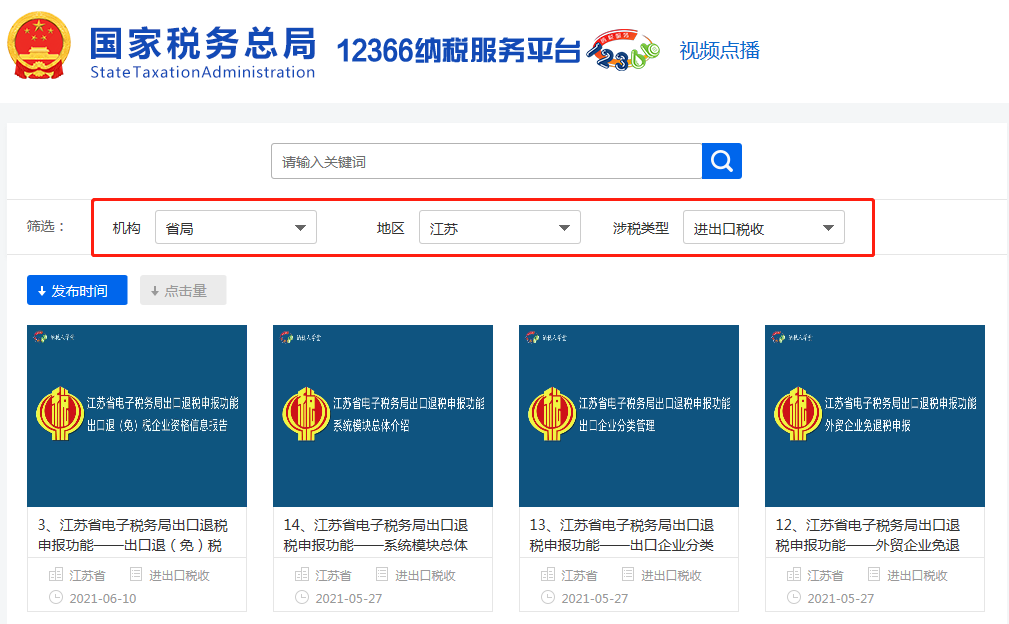Click the tax emblem inside video 12 thumbnail

[798, 414]
